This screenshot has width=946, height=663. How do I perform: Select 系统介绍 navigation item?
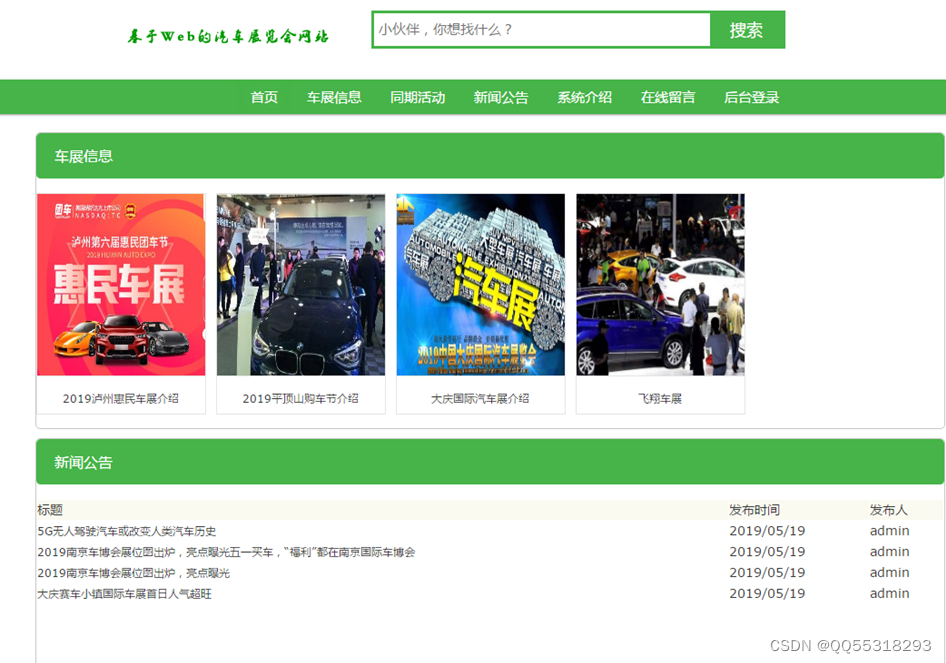point(584,97)
